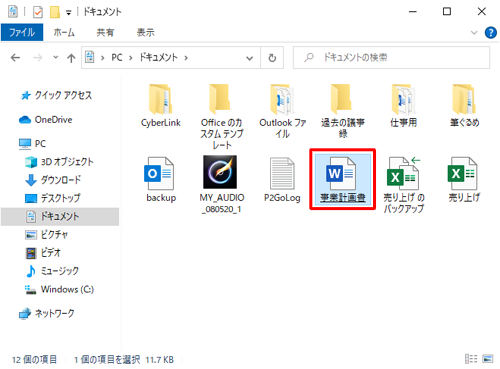Screen dimensions: 500x369
Task: Open the ファイル menu tab
Action: [22, 32]
